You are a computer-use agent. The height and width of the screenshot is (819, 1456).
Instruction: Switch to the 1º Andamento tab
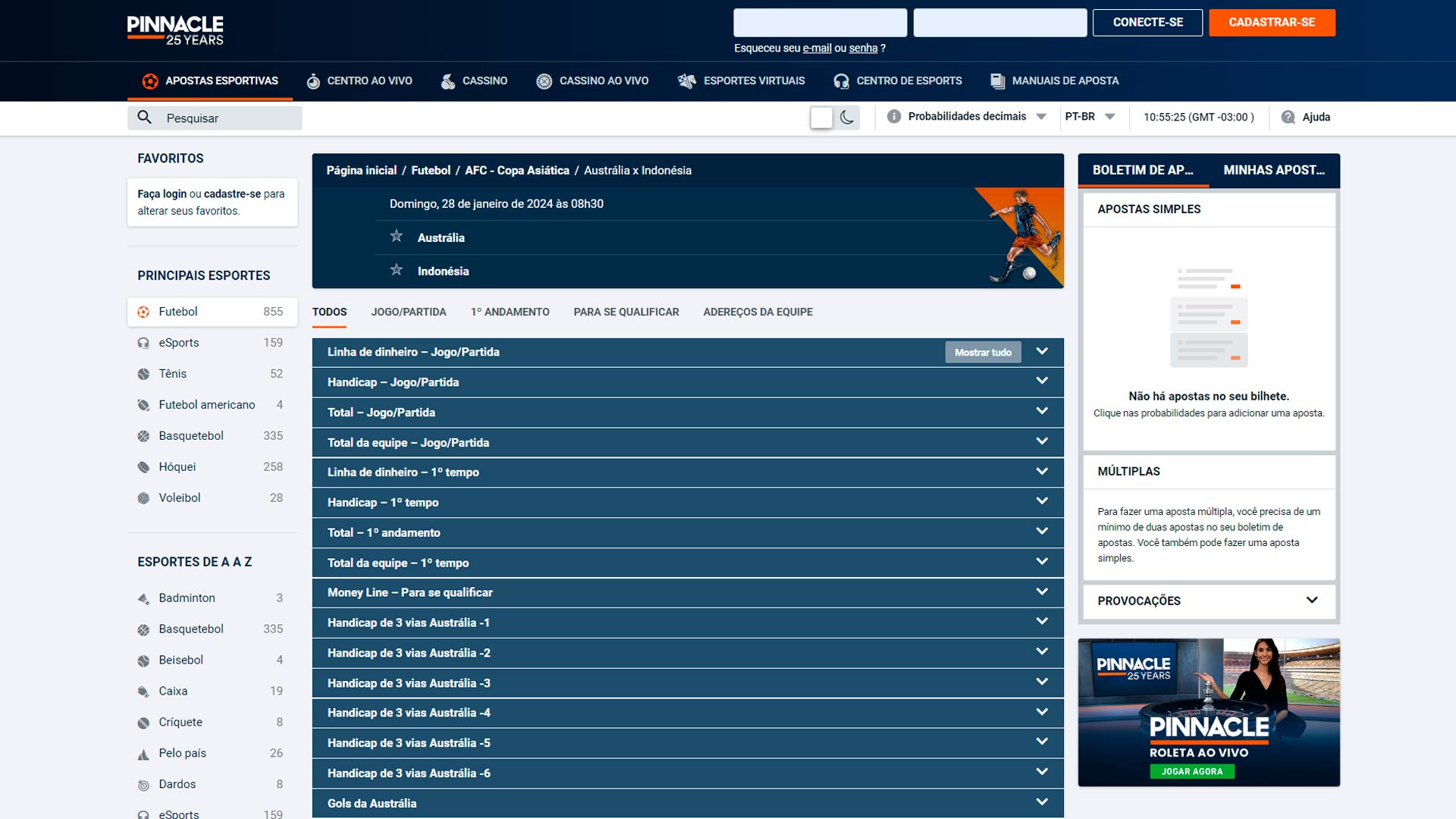510,312
